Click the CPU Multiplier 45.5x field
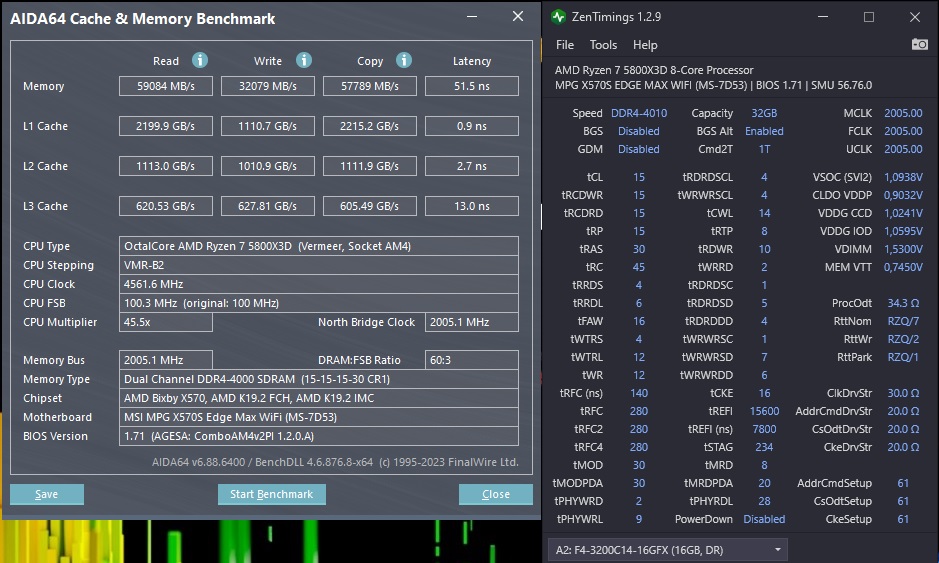The width and height of the screenshot is (939, 563). pos(166,322)
